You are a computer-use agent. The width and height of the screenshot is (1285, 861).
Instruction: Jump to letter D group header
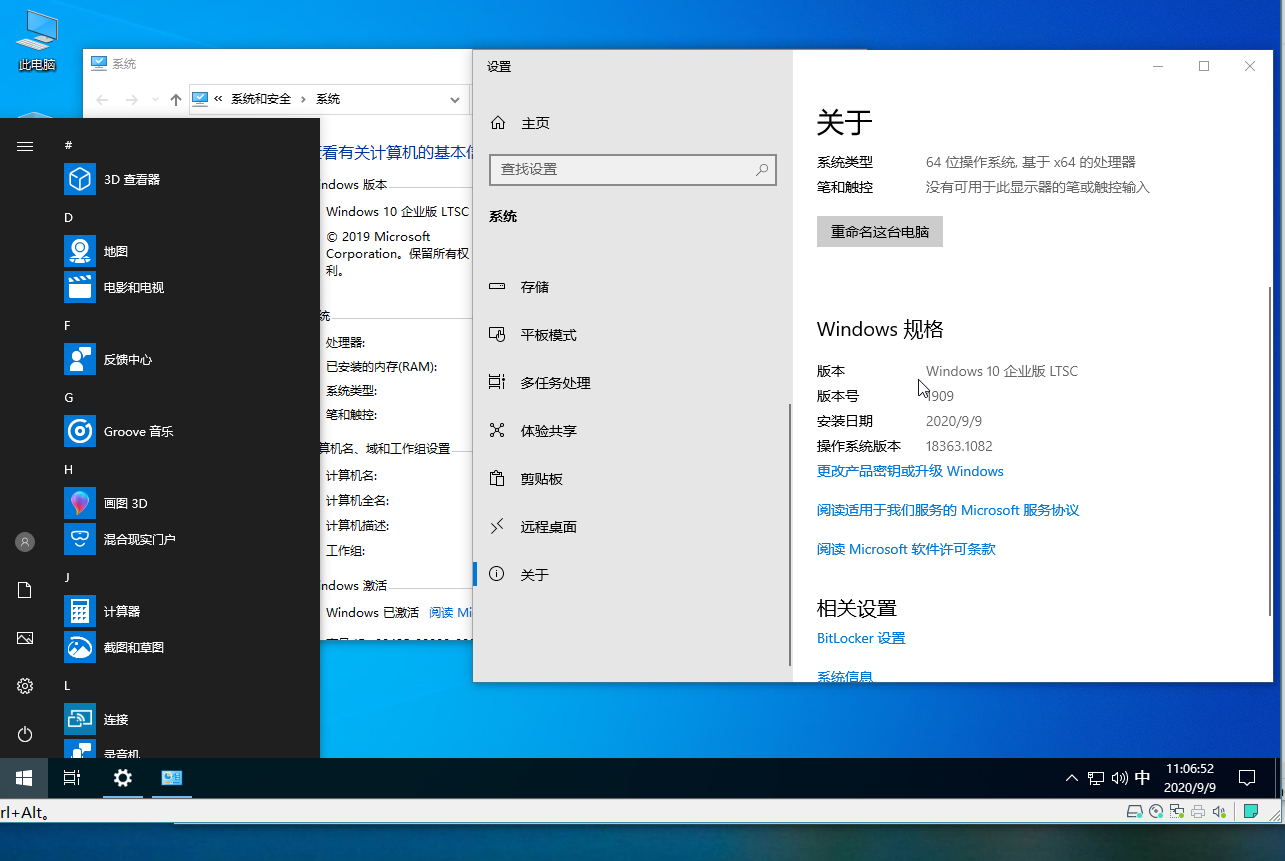pyautogui.click(x=68, y=217)
